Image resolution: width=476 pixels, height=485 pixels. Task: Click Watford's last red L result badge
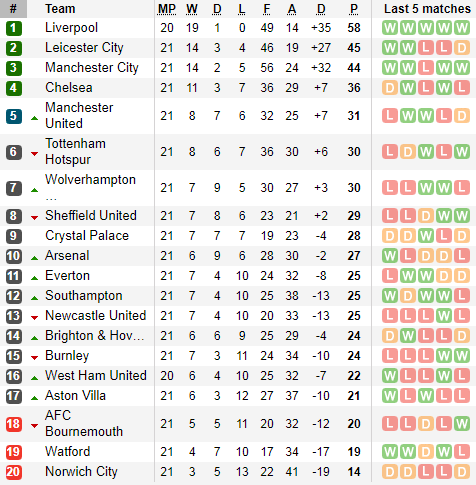pyautogui.click(x=462, y=452)
